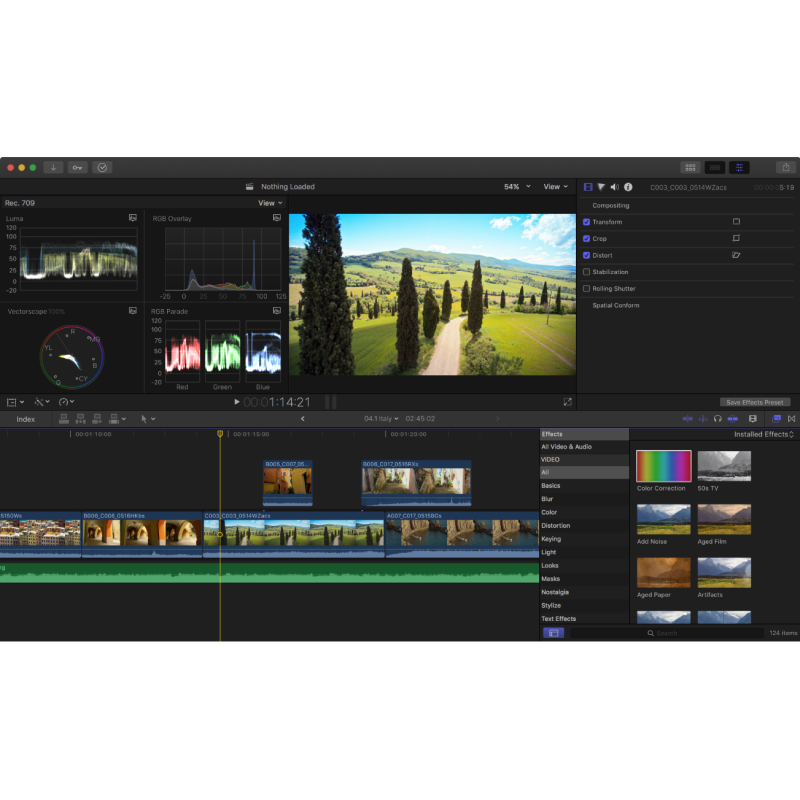Click the share export icon
This screenshot has width=800, height=800.
pyautogui.click(x=786, y=167)
